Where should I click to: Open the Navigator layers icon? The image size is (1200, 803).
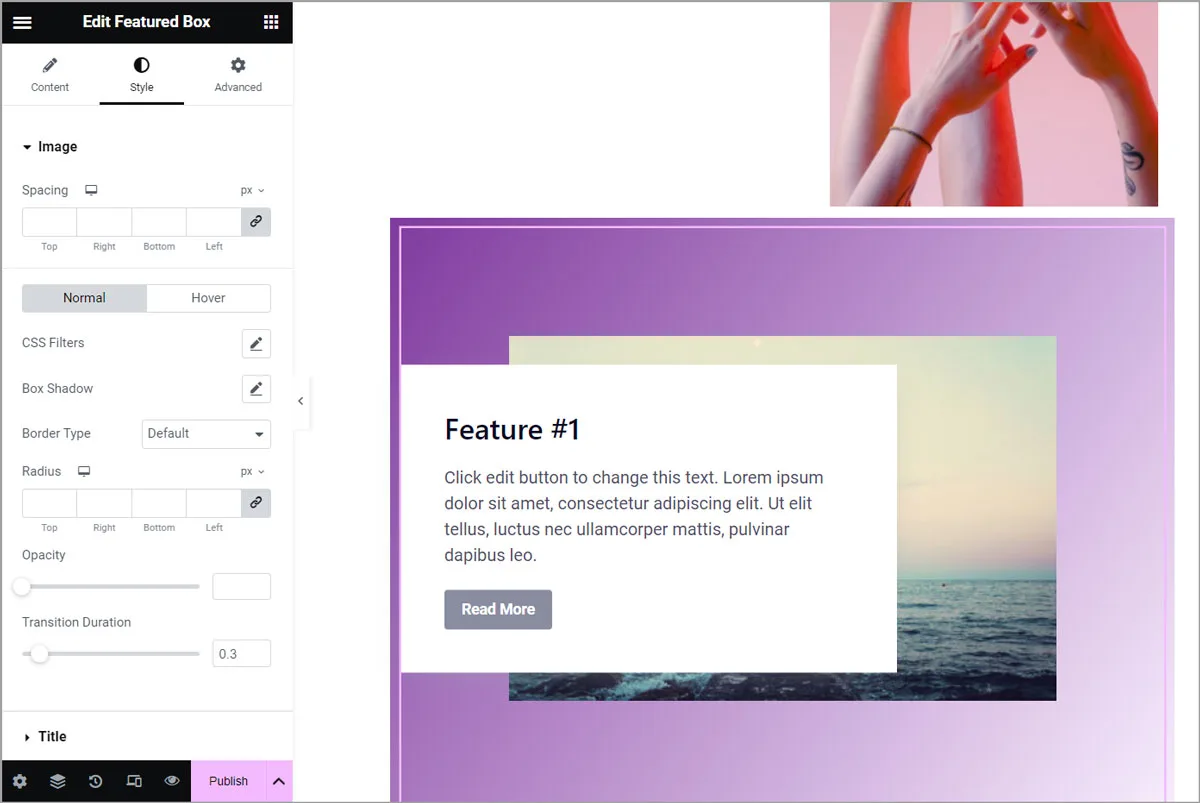pos(58,781)
